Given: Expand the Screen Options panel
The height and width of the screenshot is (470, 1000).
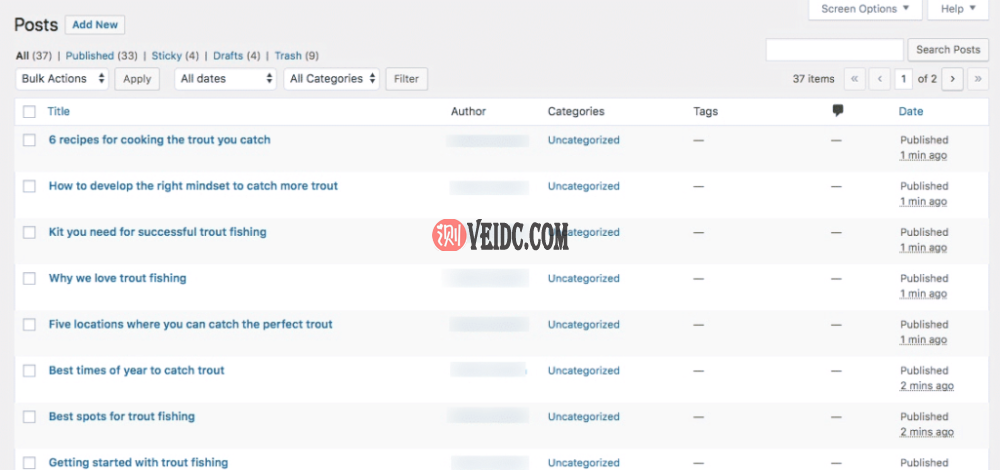Looking at the screenshot, I should (865, 9).
